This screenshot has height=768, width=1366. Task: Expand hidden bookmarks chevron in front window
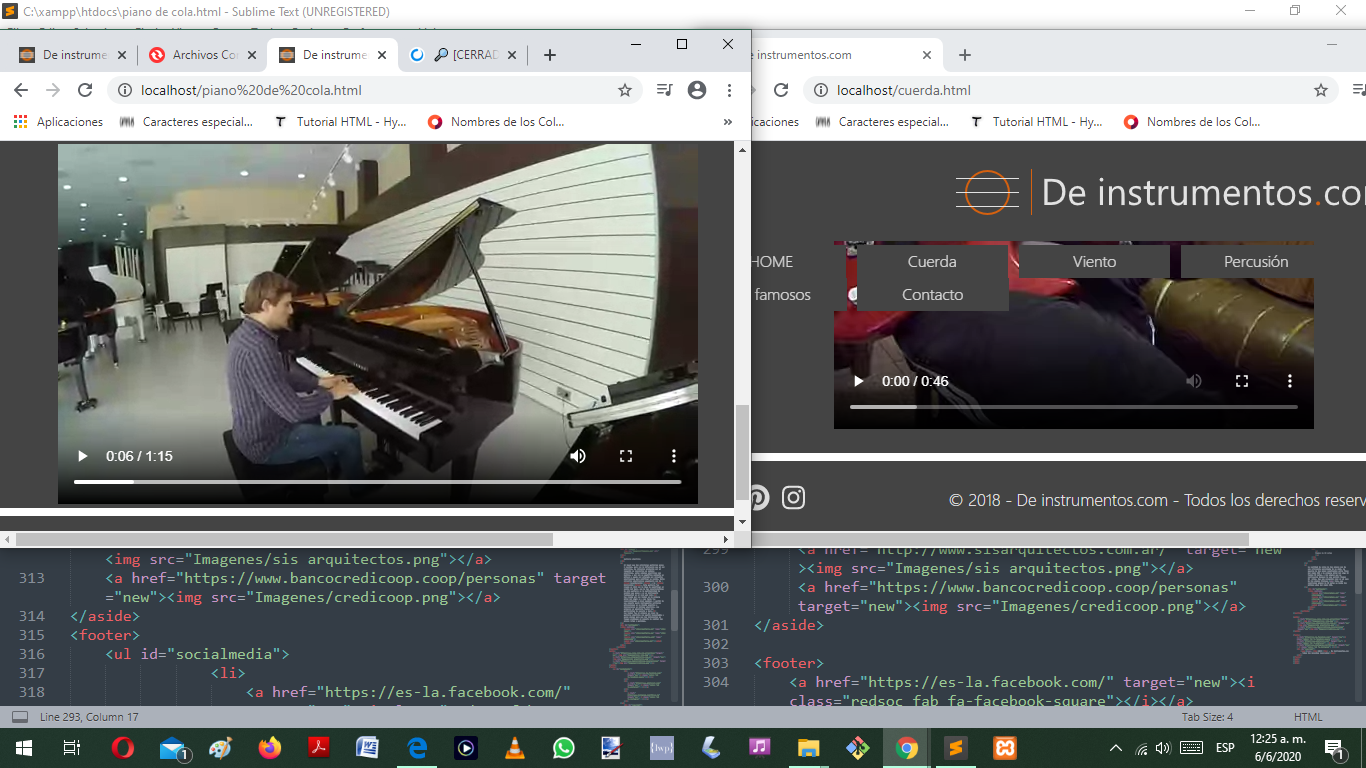click(x=728, y=122)
